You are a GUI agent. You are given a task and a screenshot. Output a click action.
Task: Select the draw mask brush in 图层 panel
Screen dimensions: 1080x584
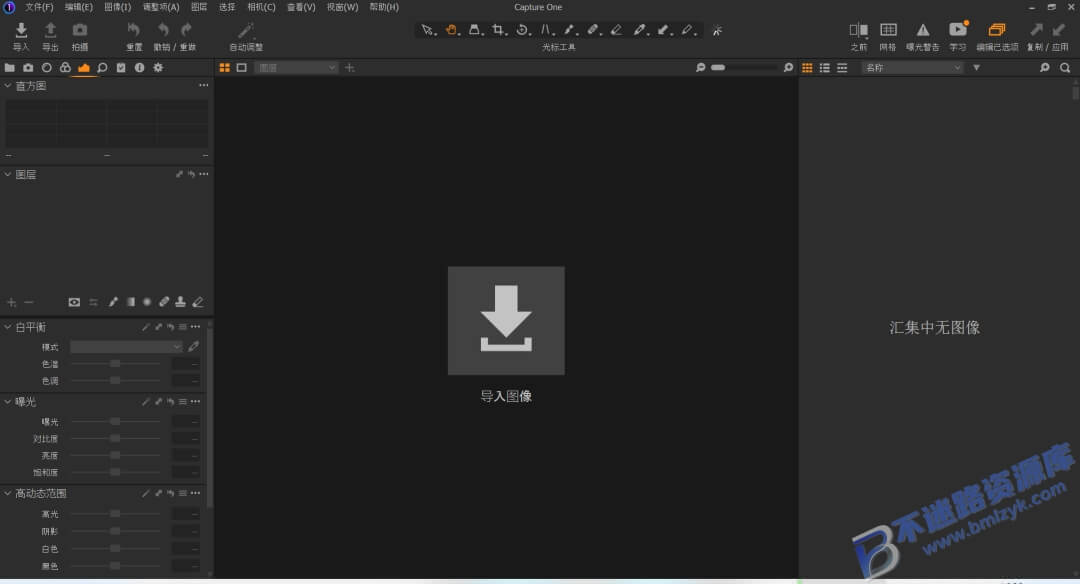(x=113, y=302)
